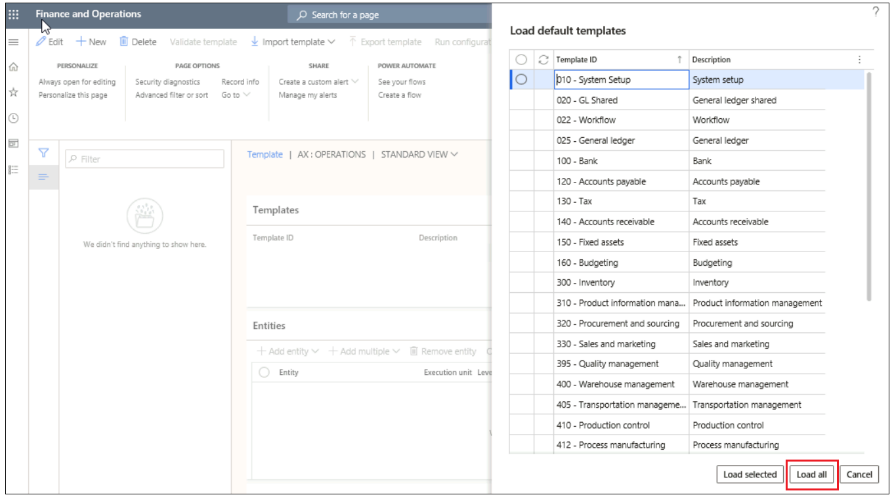
Task: Click the refresh icon in the grid header
Action: click(x=543, y=59)
